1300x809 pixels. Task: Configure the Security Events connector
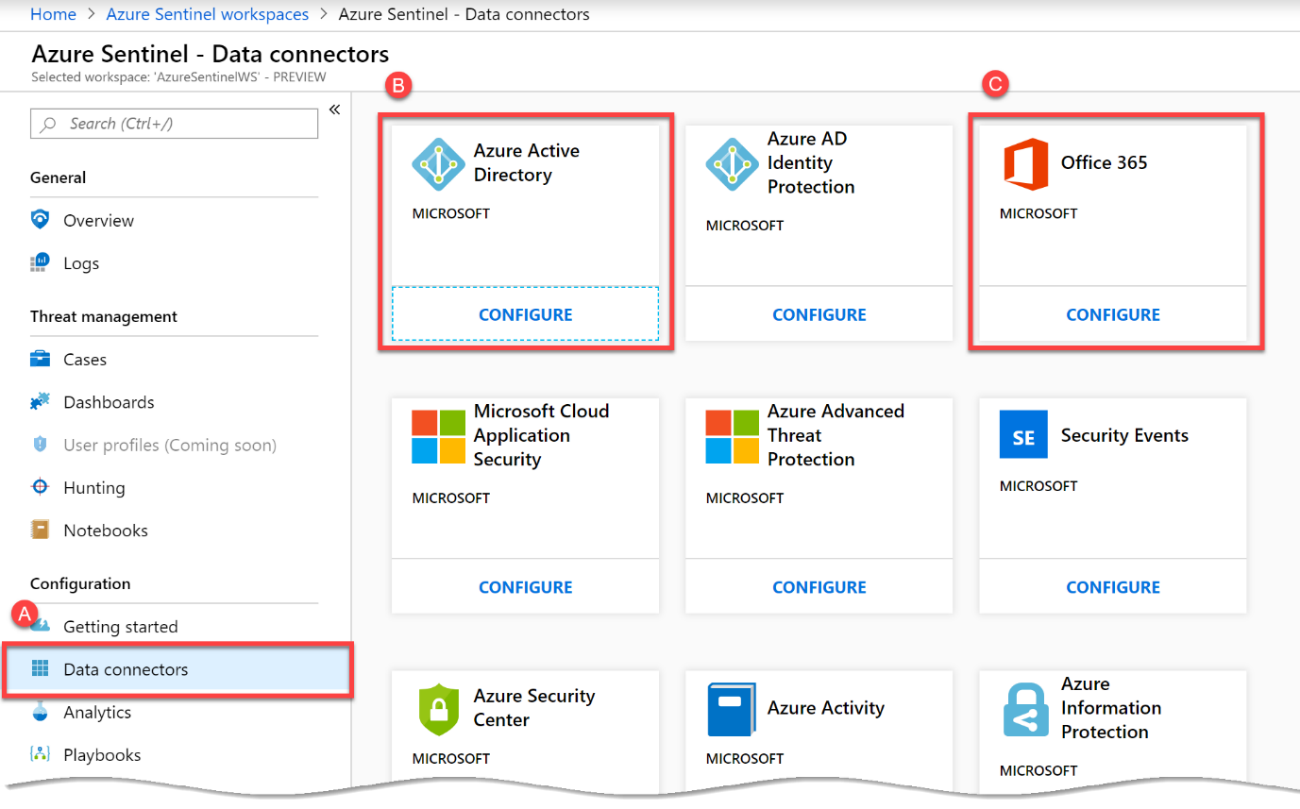[1113, 587]
